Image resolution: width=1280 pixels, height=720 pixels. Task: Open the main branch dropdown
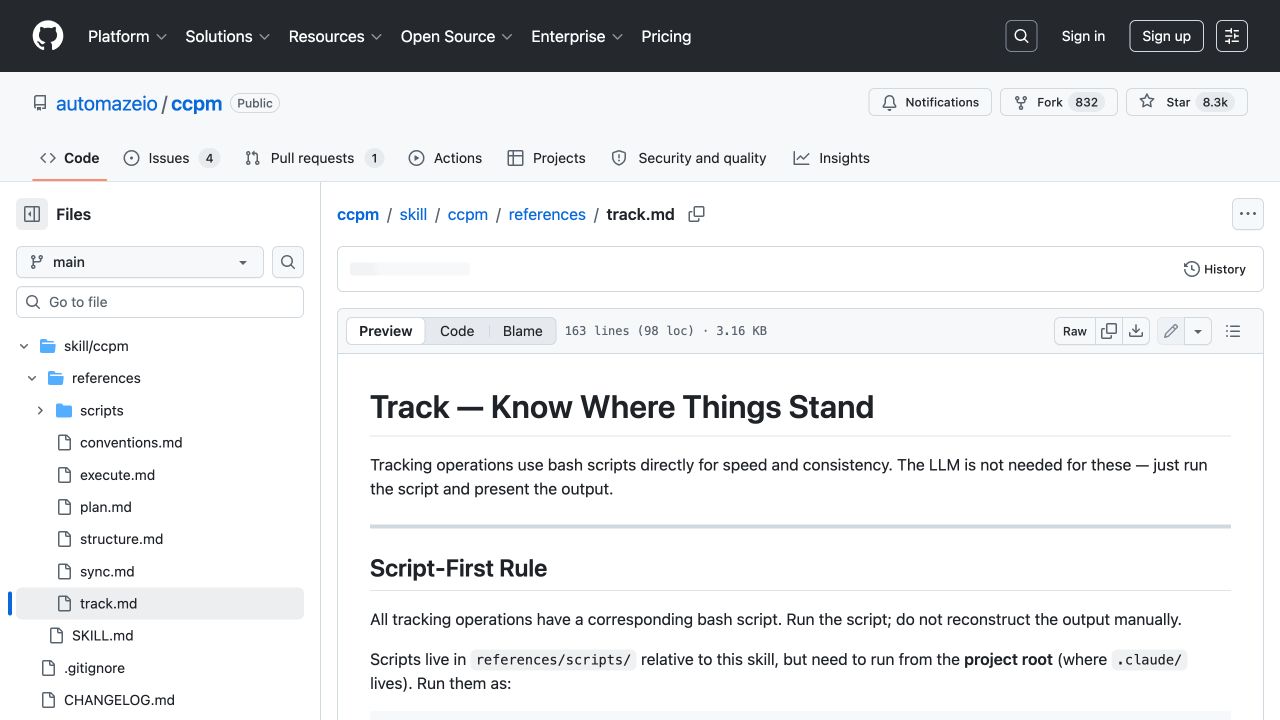click(x=140, y=262)
